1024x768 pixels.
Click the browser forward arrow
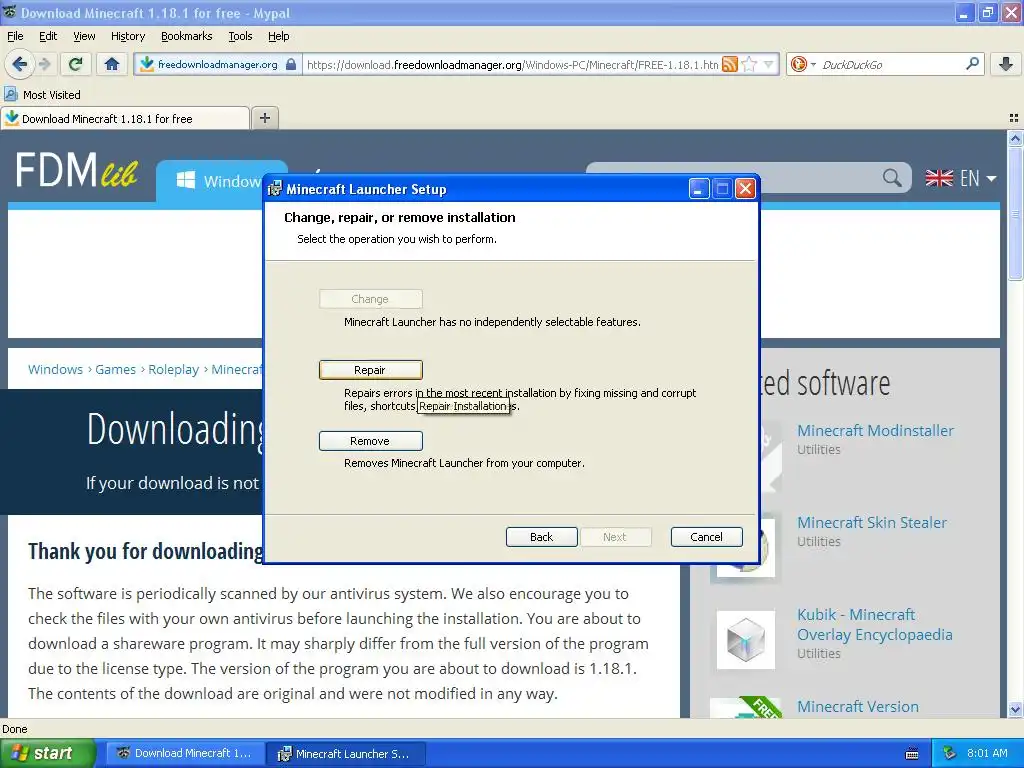tap(44, 64)
